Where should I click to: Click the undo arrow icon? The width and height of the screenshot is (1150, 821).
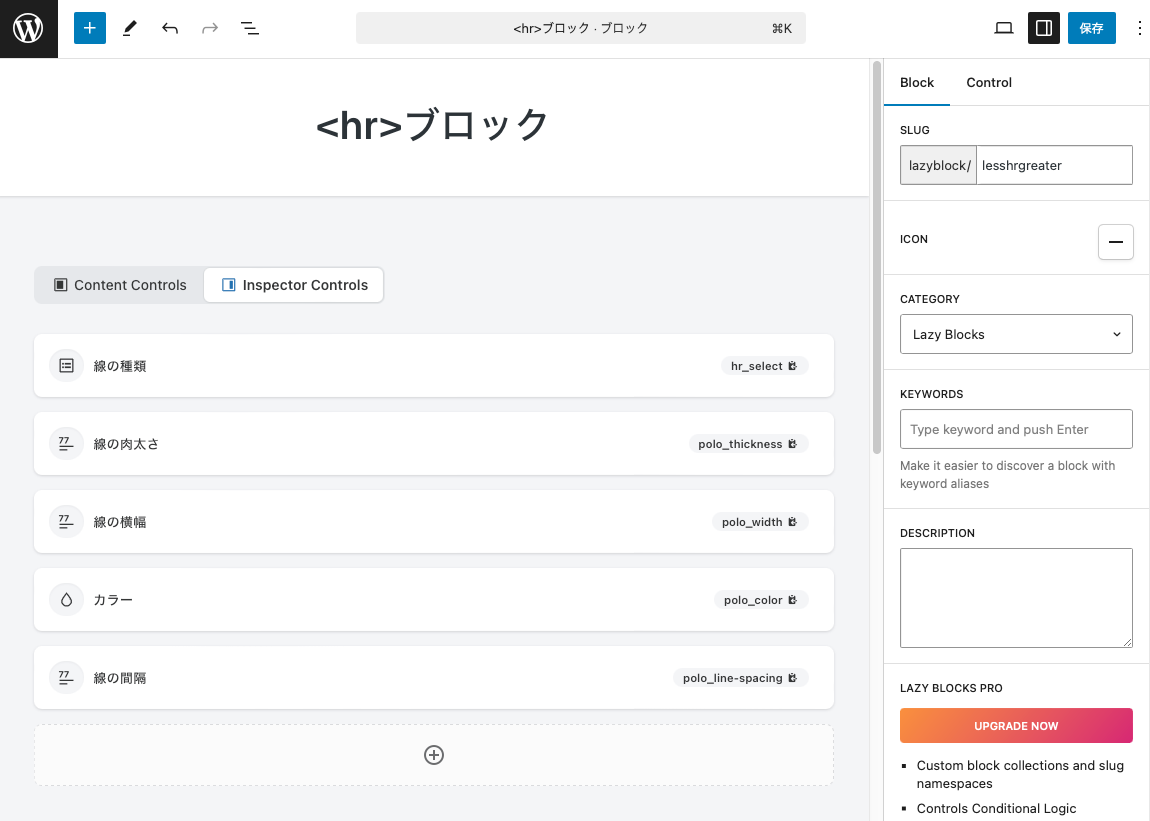tap(170, 28)
